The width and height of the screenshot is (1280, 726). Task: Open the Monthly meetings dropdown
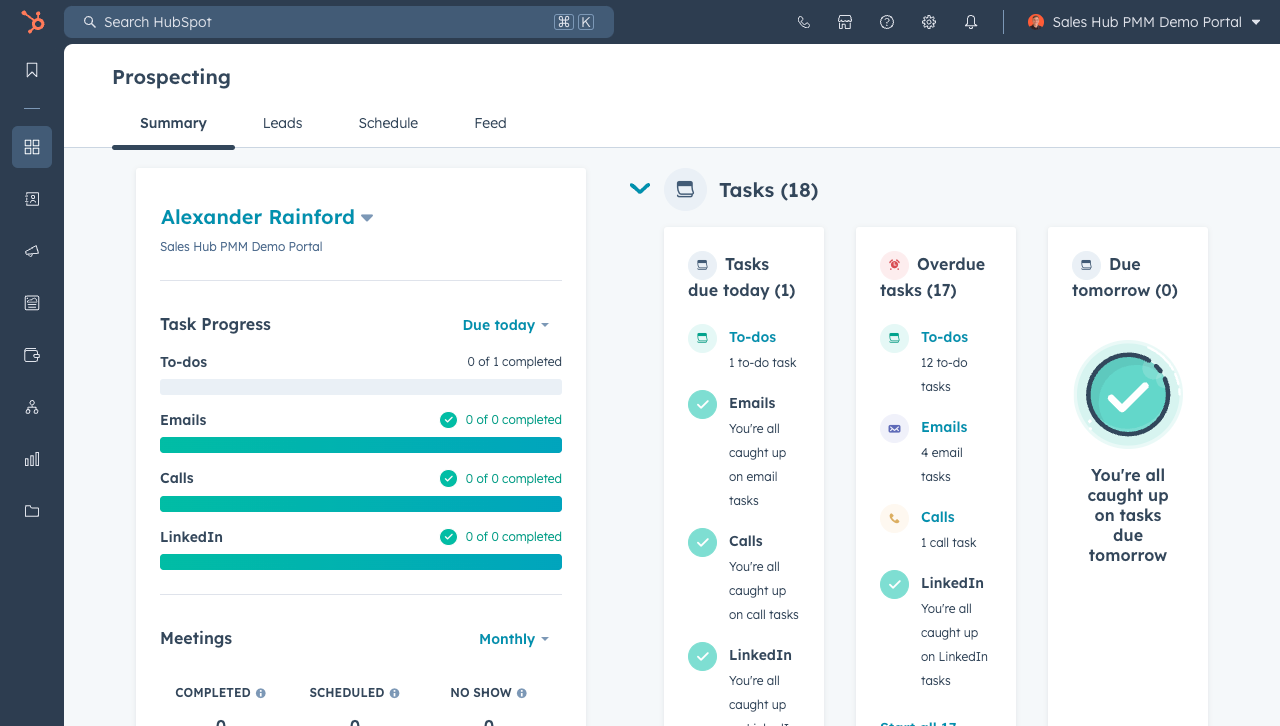[x=513, y=639]
